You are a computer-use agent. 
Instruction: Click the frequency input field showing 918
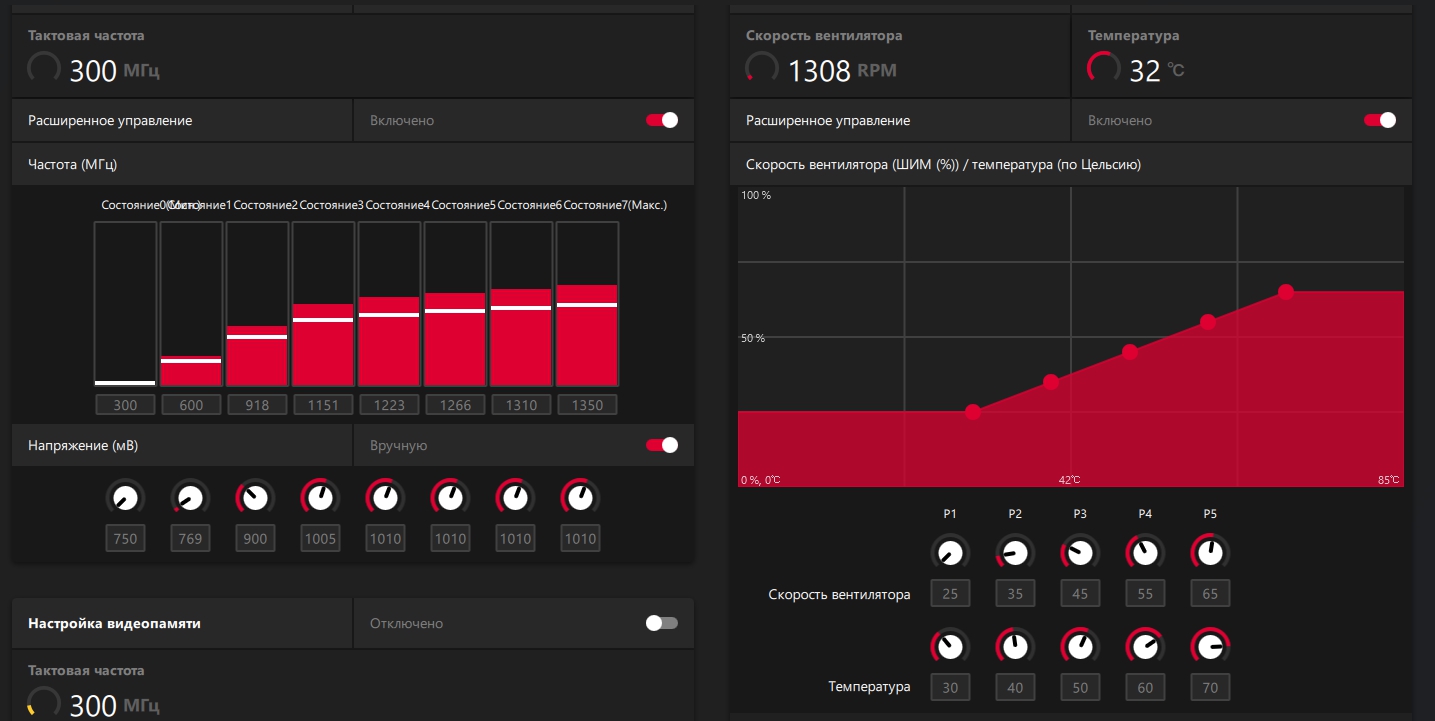(x=257, y=405)
